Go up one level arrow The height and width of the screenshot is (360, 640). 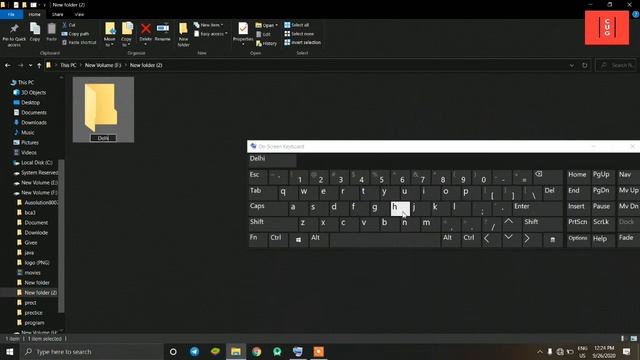click(x=39, y=65)
